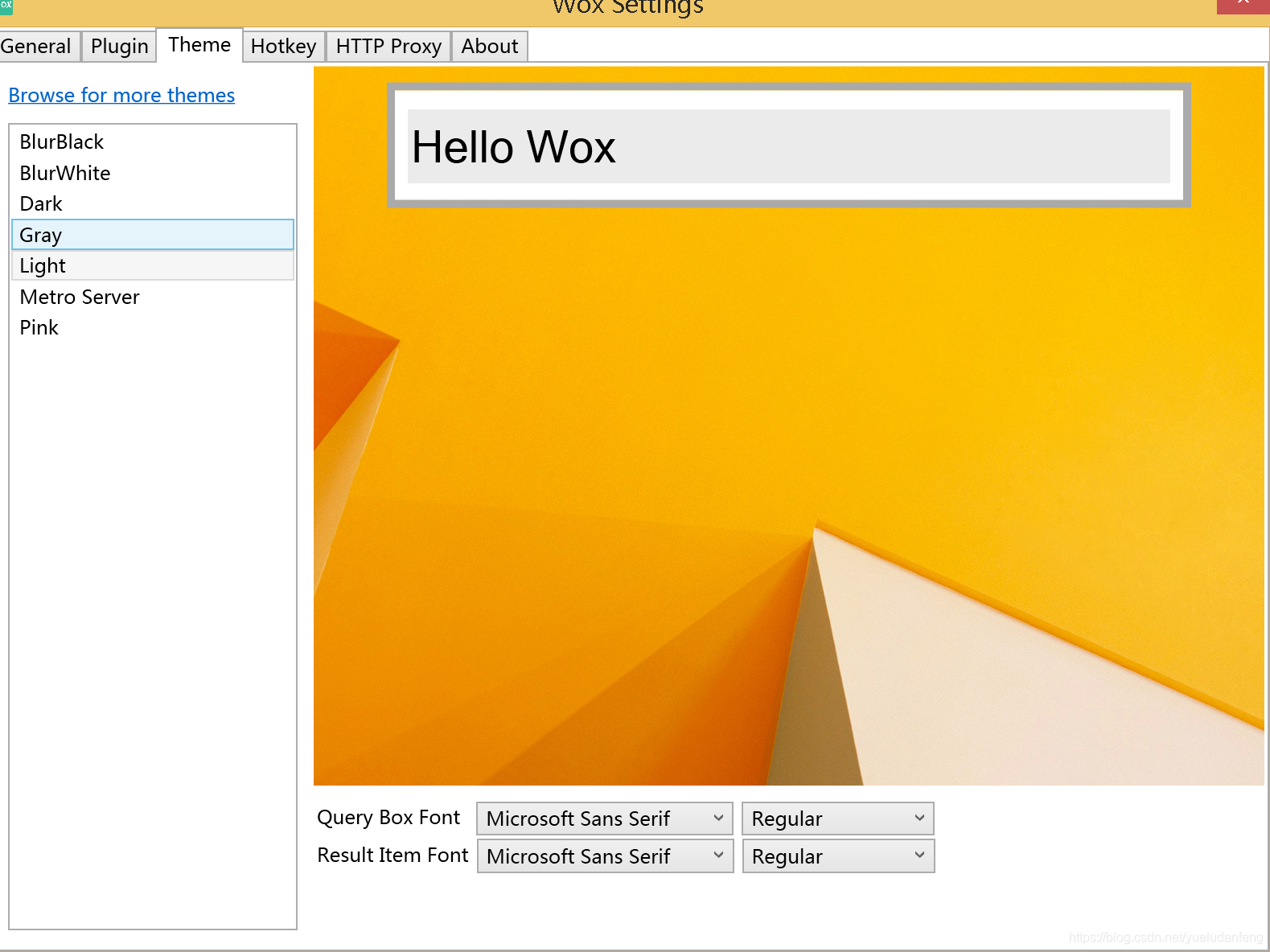The width and height of the screenshot is (1270, 952).
Task: Apply the Light theme
Action: coord(153,265)
